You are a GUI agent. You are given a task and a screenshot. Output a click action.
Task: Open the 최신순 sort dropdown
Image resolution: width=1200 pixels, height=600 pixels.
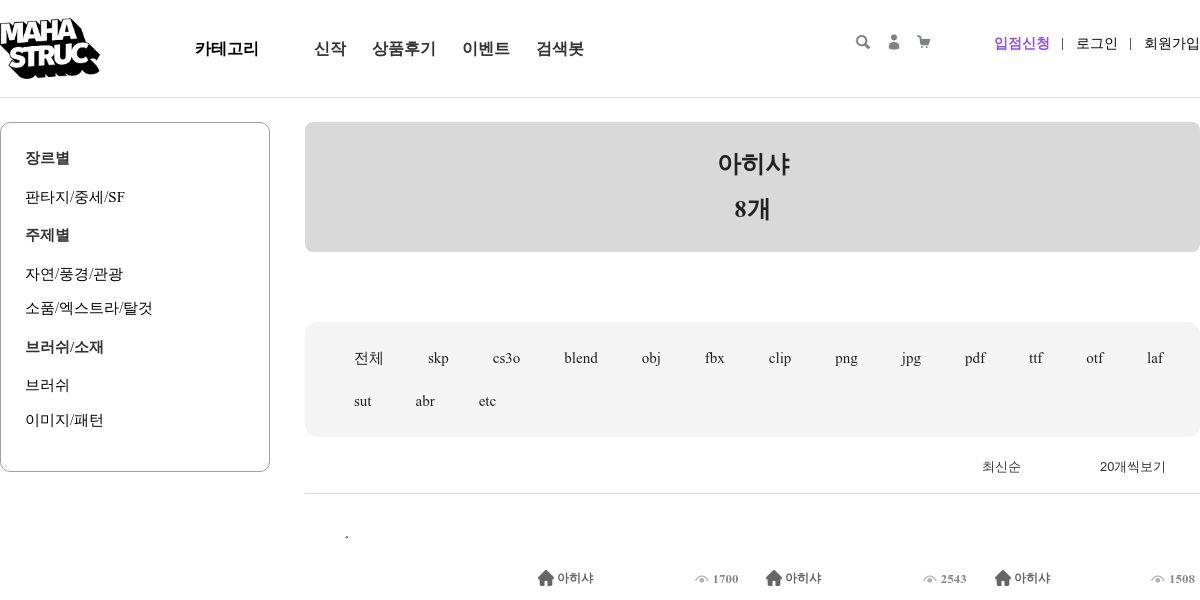point(1001,467)
